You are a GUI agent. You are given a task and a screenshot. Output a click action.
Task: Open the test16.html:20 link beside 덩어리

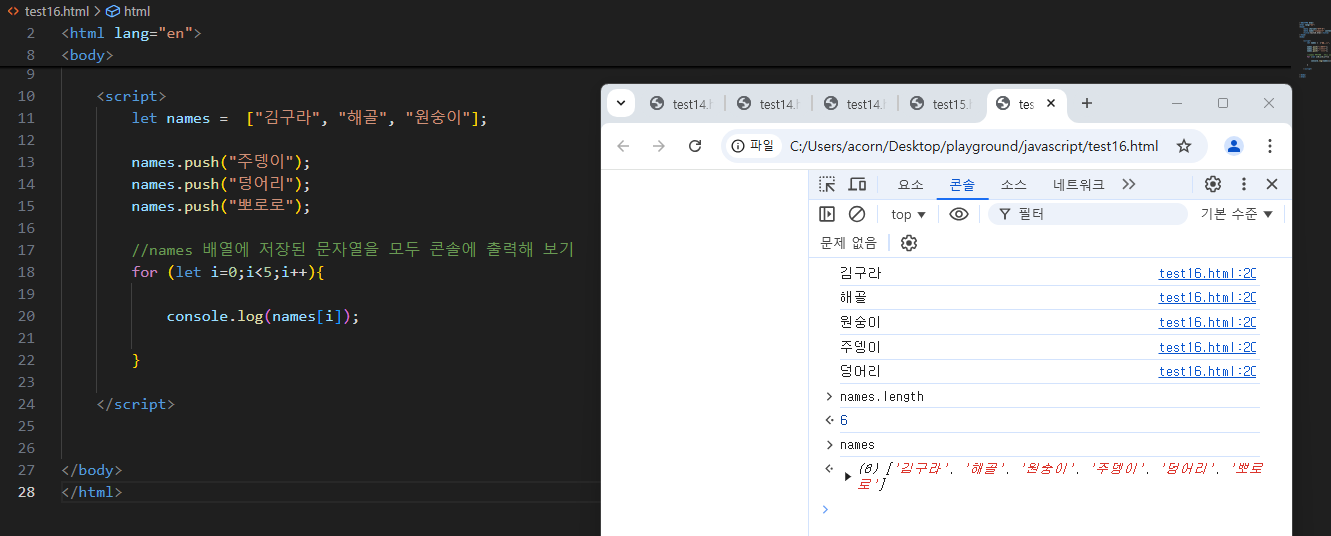coord(1207,371)
